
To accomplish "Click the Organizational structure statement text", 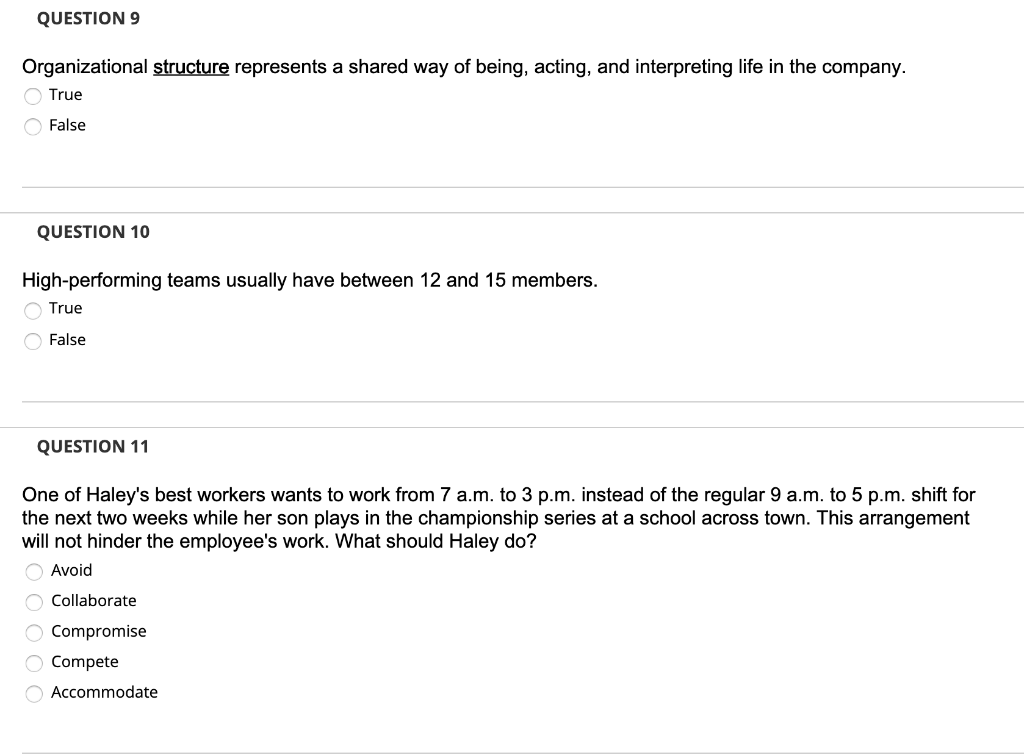I will (463, 67).
